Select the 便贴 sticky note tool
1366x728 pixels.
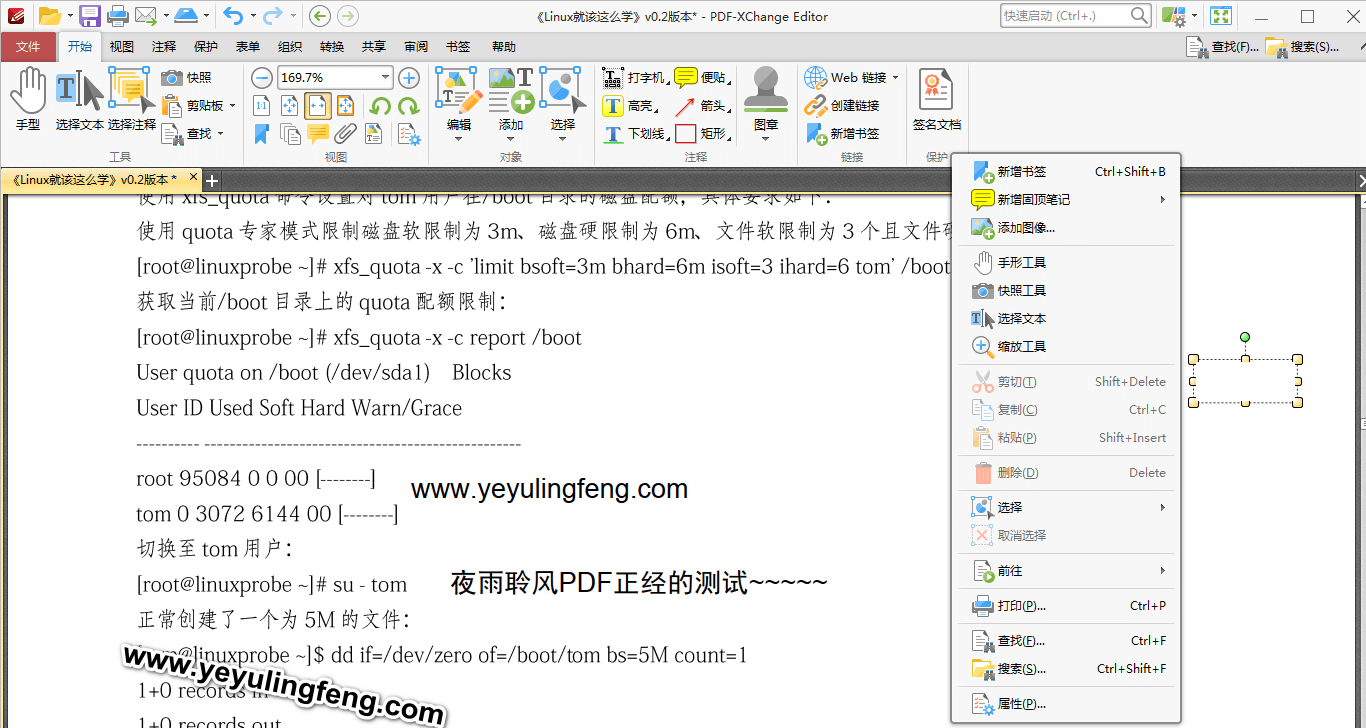(702, 78)
